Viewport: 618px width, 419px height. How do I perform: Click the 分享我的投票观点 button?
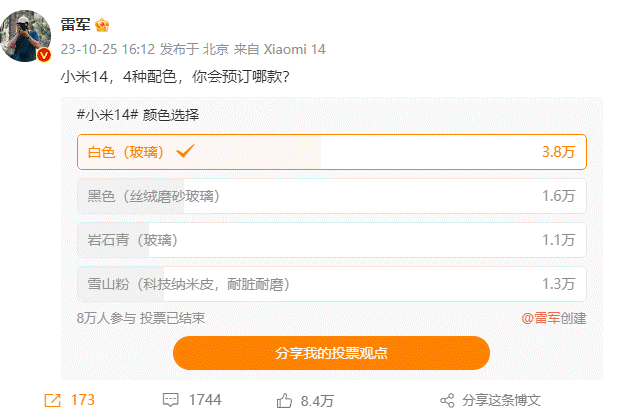point(331,353)
